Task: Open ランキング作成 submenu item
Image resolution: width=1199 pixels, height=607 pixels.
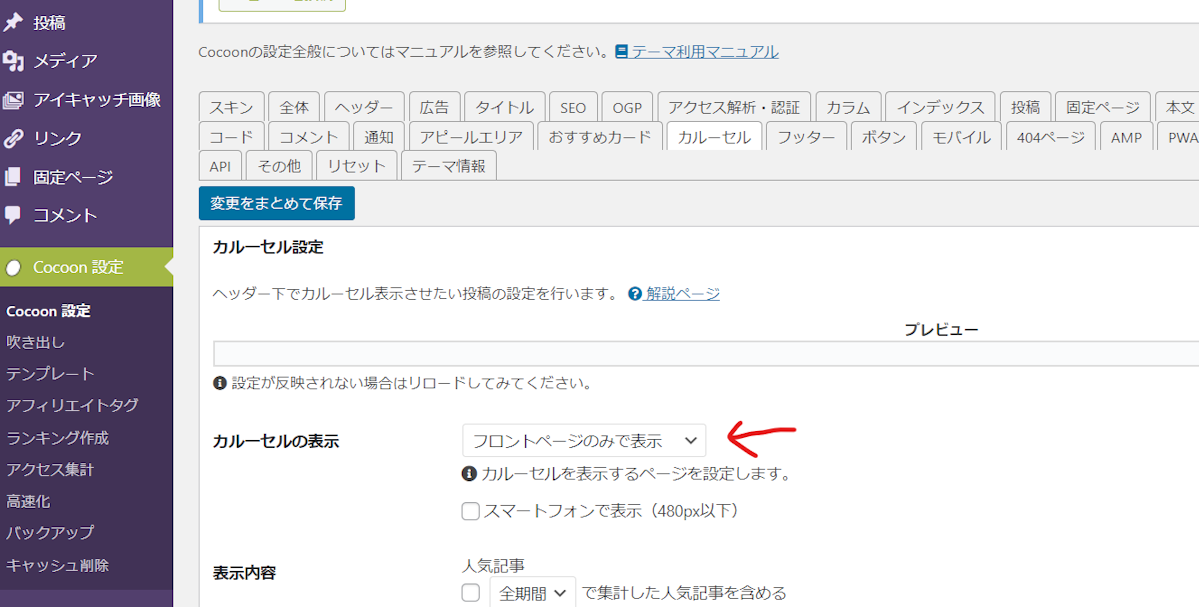Action: point(57,438)
